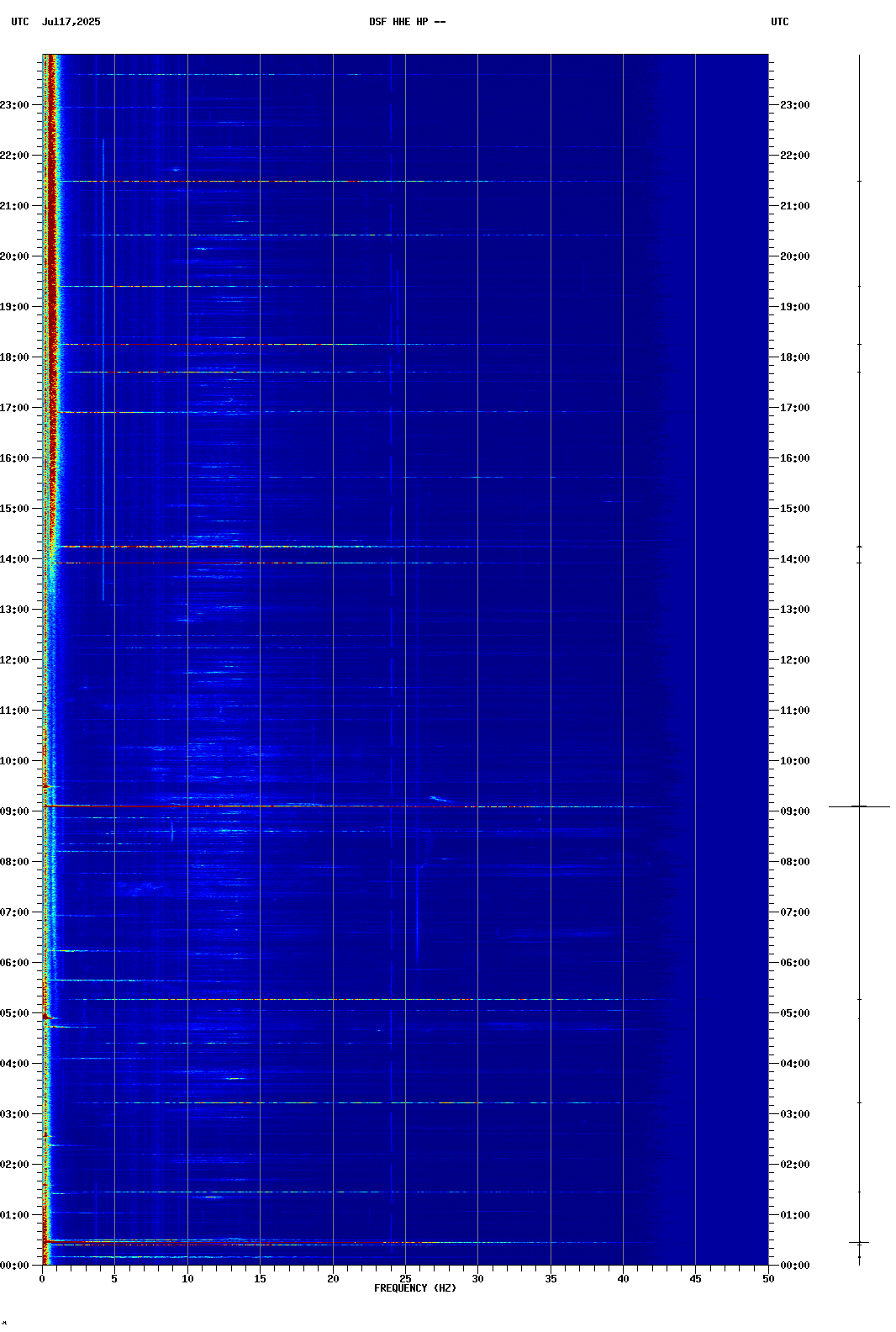Click 05:00 on the right time axis
Image resolution: width=896 pixels, height=1332 pixels.
795,1013
